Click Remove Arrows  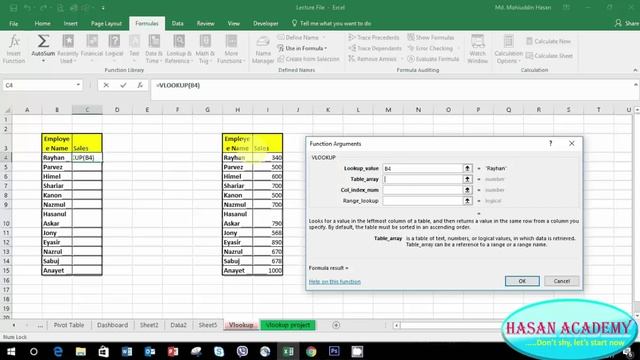coord(372,59)
